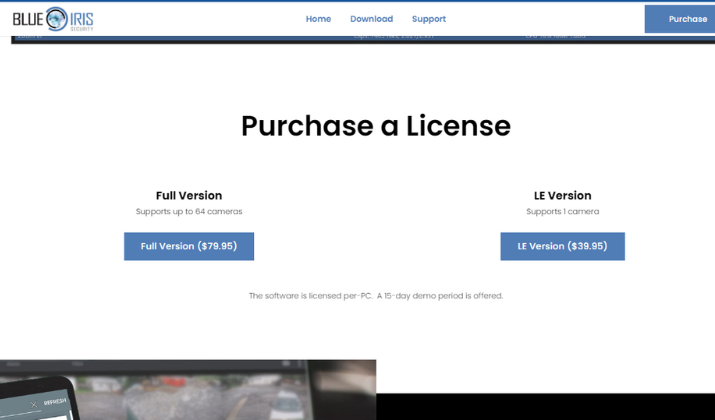Open the Support menu item
The height and width of the screenshot is (420, 715).
click(429, 19)
